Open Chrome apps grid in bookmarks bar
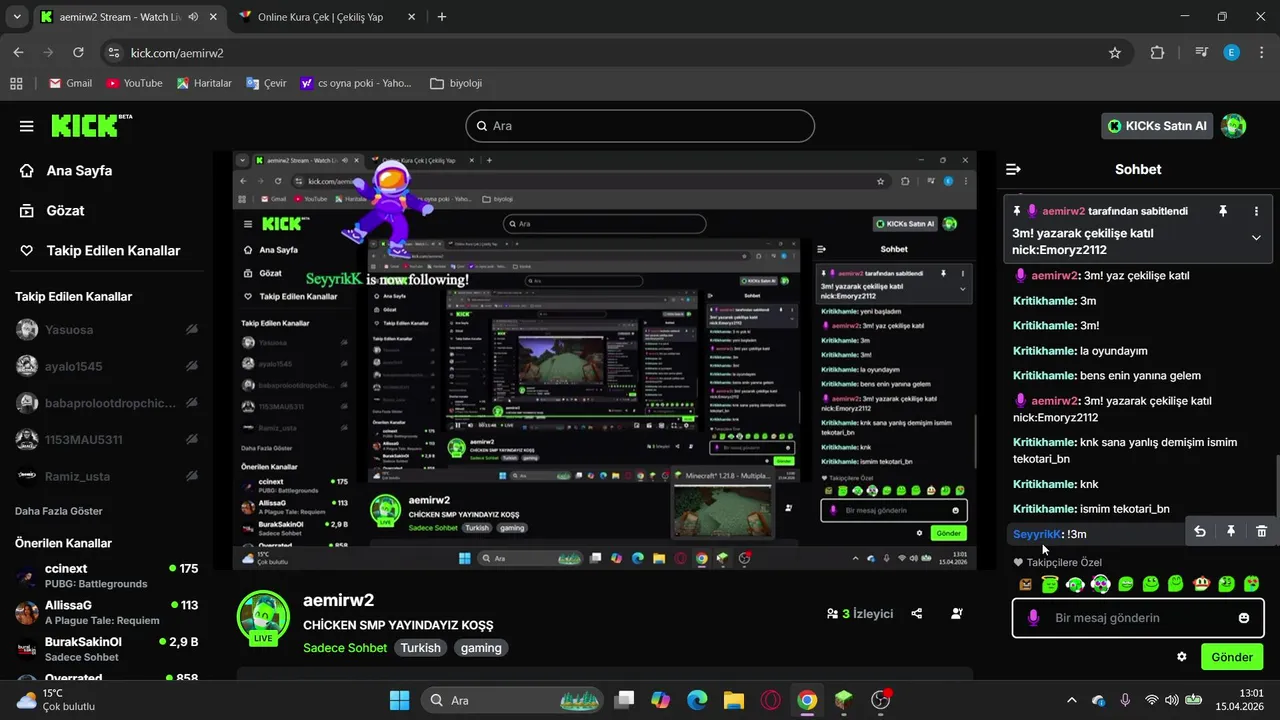 (16, 83)
